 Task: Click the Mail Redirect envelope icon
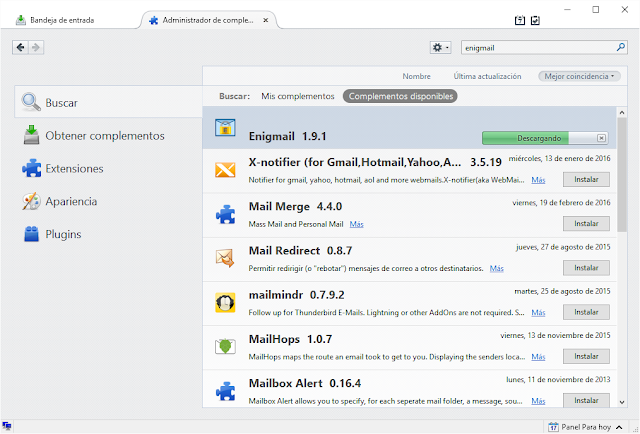point(225,258)
